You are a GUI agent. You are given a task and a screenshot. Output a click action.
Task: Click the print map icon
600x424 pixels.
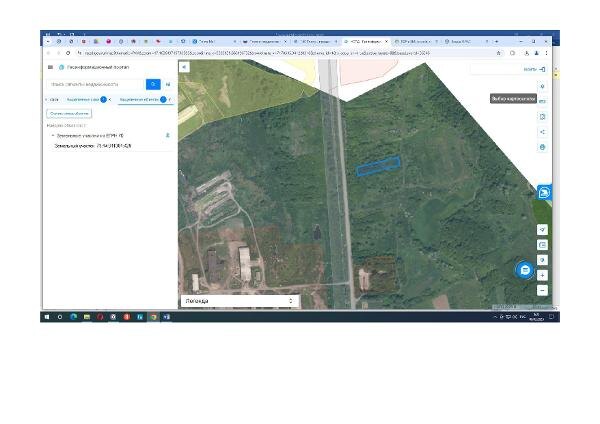tap(542, 147)
